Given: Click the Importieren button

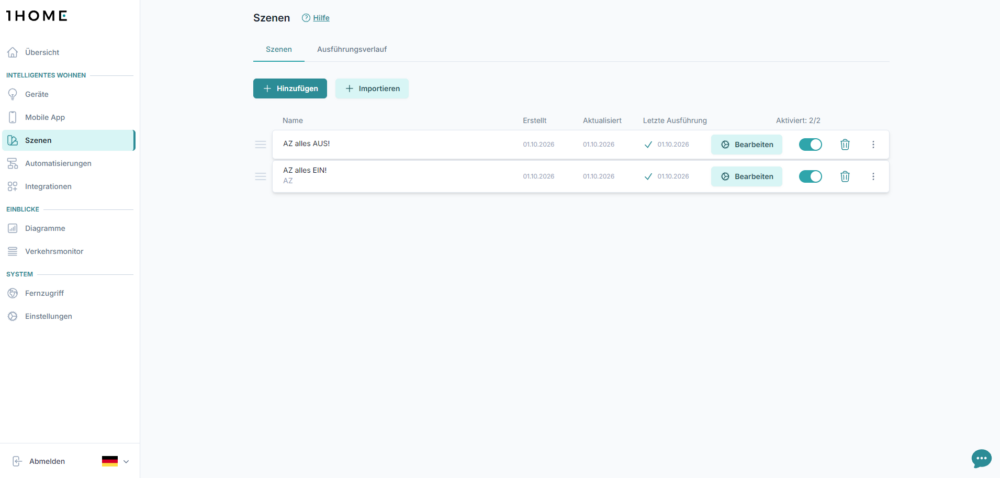Looking at the screenshot, I should (x=372, y=89).
